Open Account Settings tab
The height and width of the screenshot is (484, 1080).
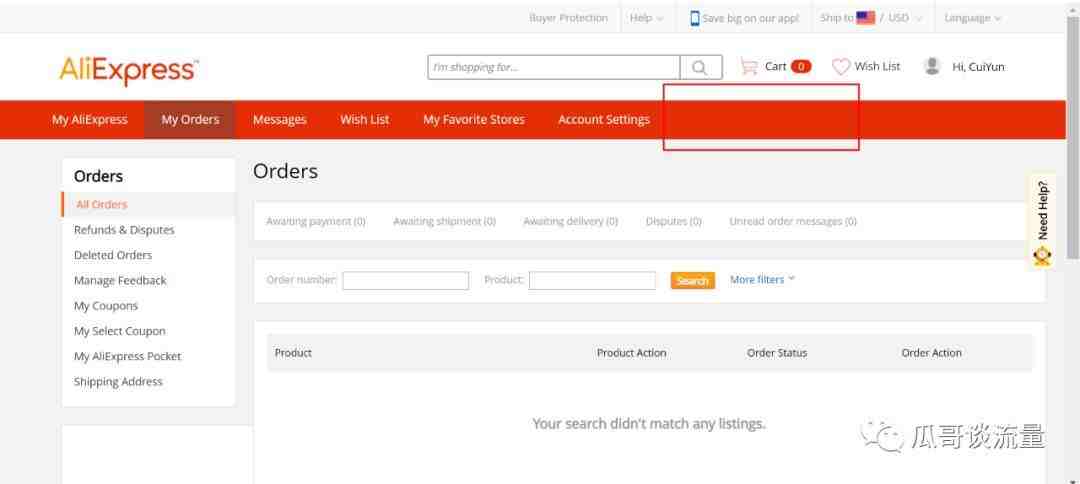pyautogui.click(x=604, y=120)
